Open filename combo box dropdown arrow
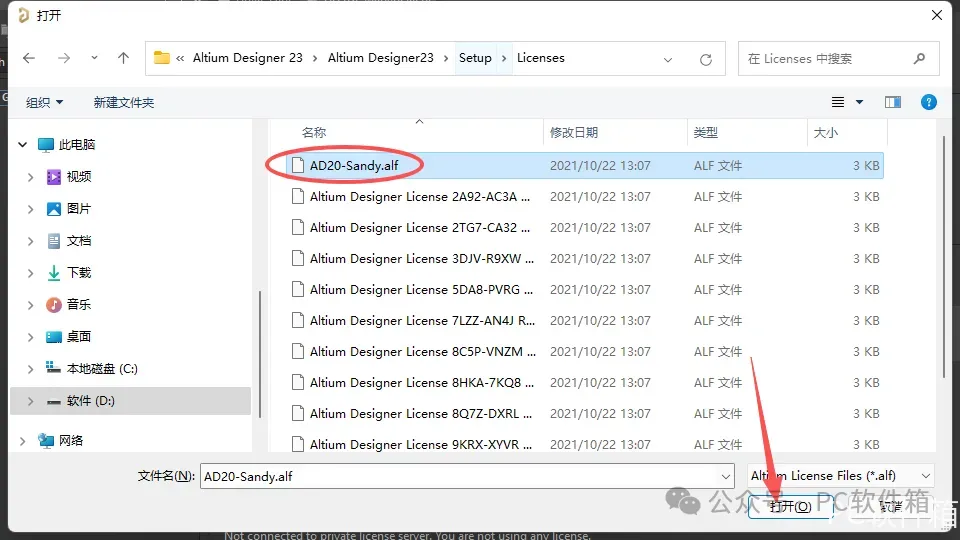The height and width of the screenshot is (540, 960). point(726,476)
